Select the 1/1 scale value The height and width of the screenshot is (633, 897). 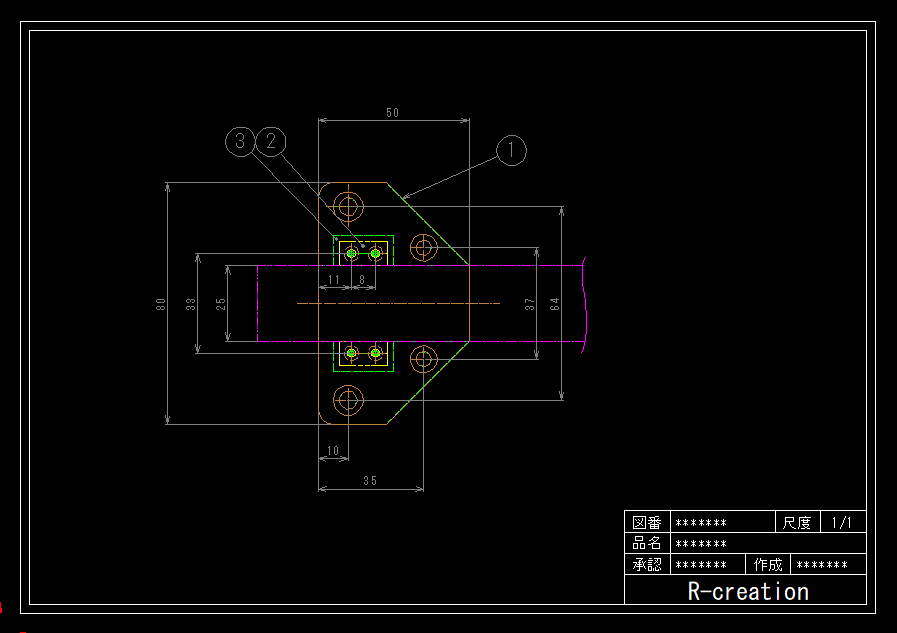(x=842, y=523)
